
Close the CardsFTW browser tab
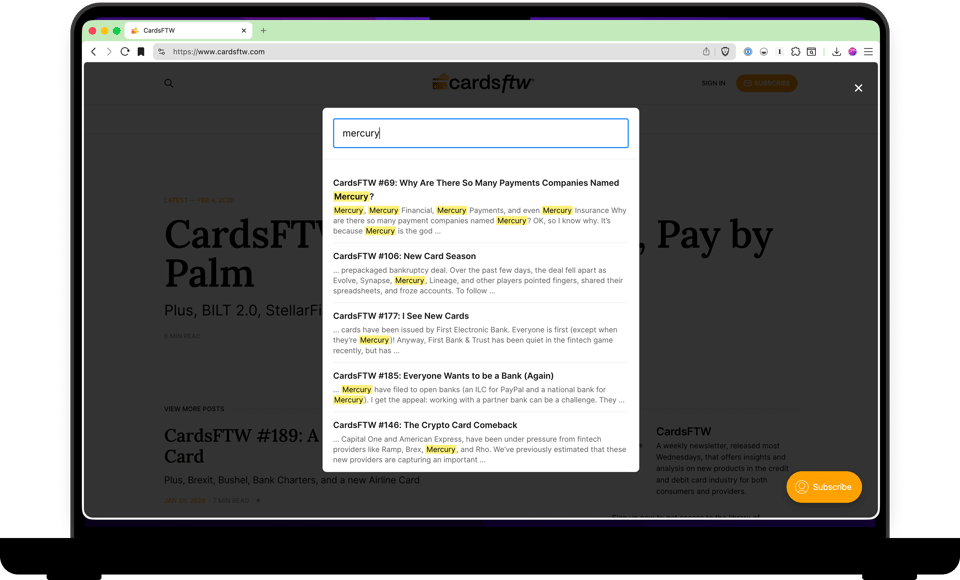(244, 31)
